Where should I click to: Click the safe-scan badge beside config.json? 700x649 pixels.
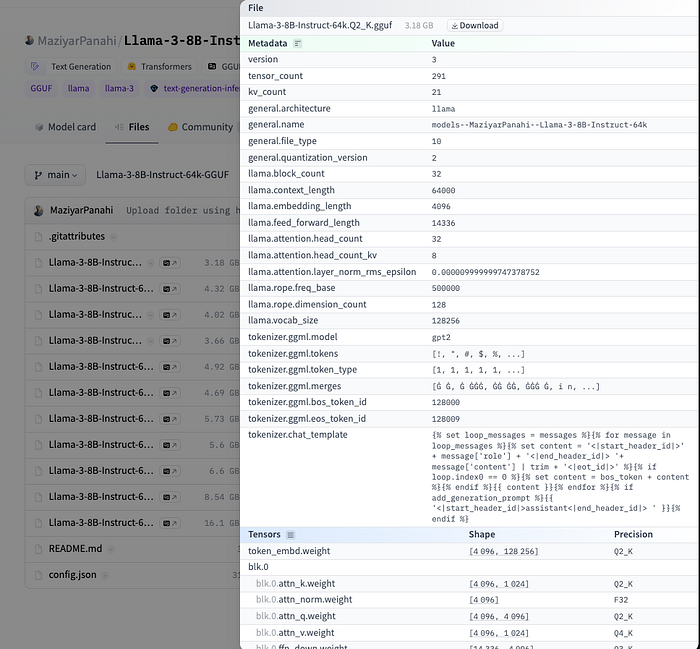(105, 575)
